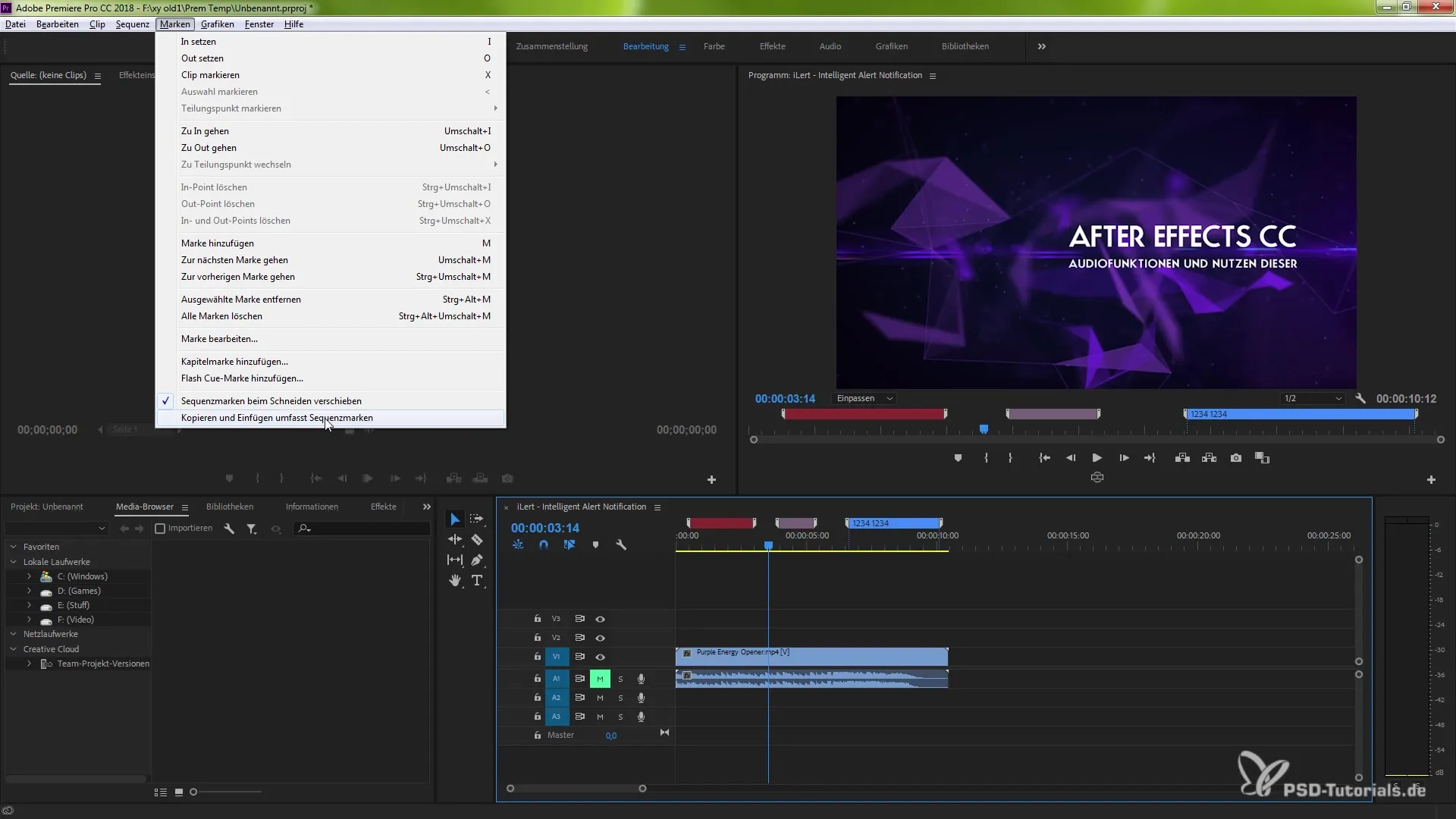Click Mark In in Program monitor
The image size is (1456, 819).
tap(986, 458)
